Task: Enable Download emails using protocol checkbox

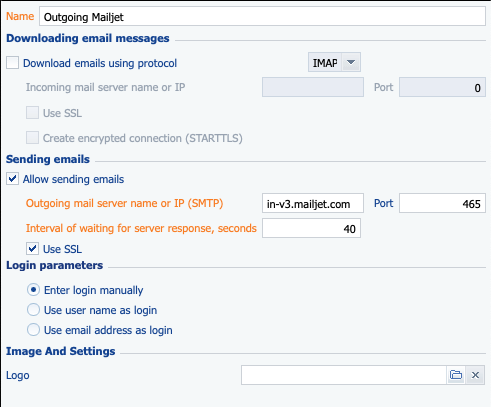Action: (12, 63)
